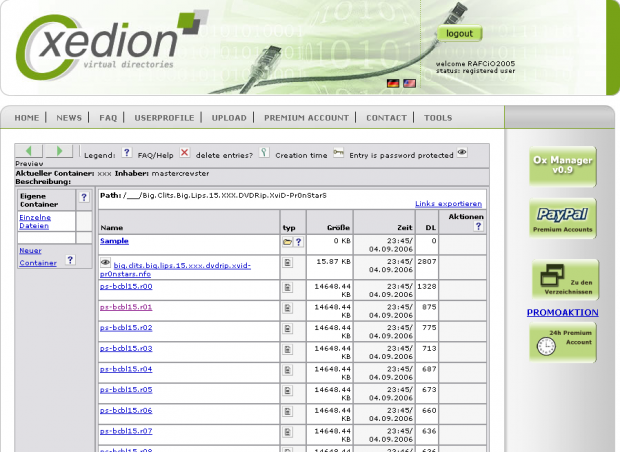This screenshot has width=620, height=452.
Task: Switch language with the US flag
Action: pos(409,83)
